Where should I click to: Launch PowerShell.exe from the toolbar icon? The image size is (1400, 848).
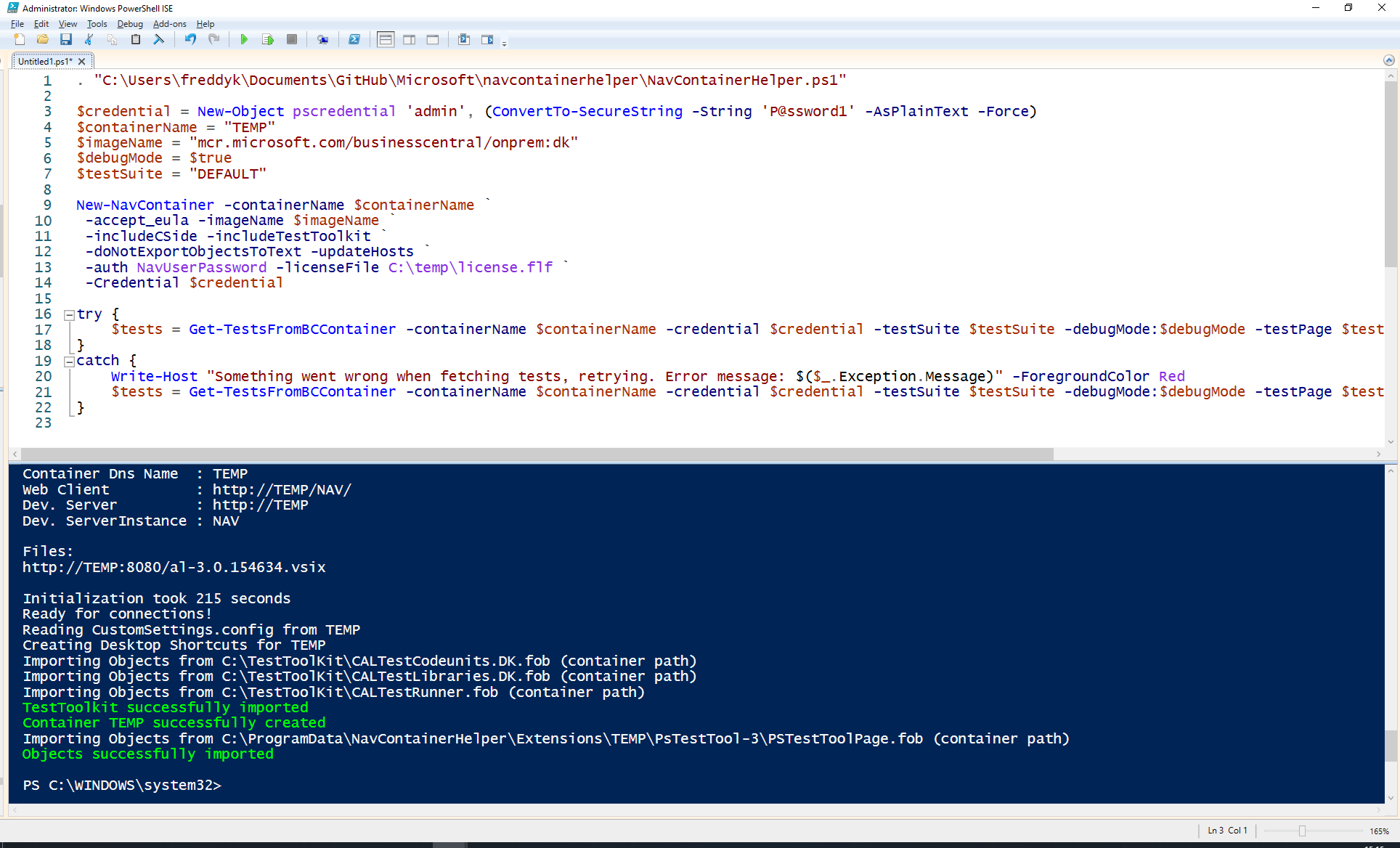[x=354, y=39]
